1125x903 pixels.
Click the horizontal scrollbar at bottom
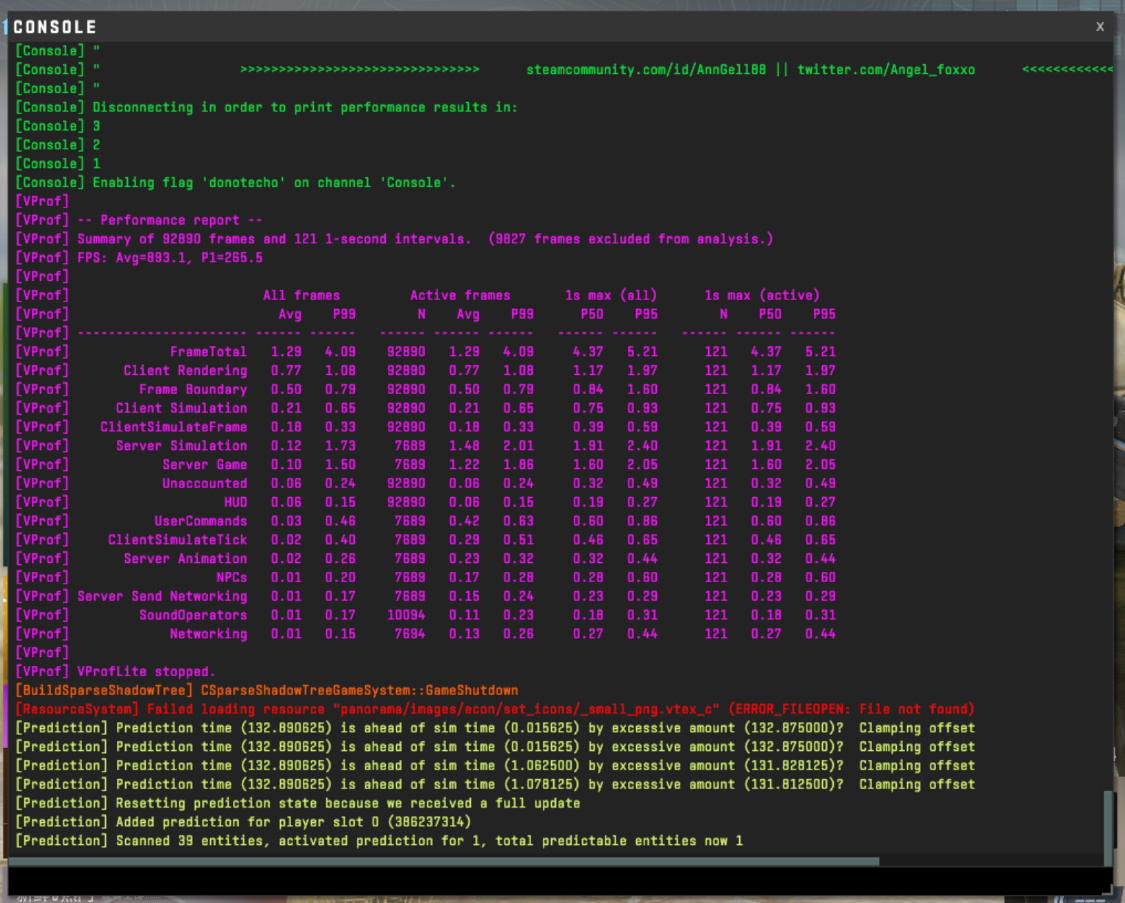(x=443, y=861)
